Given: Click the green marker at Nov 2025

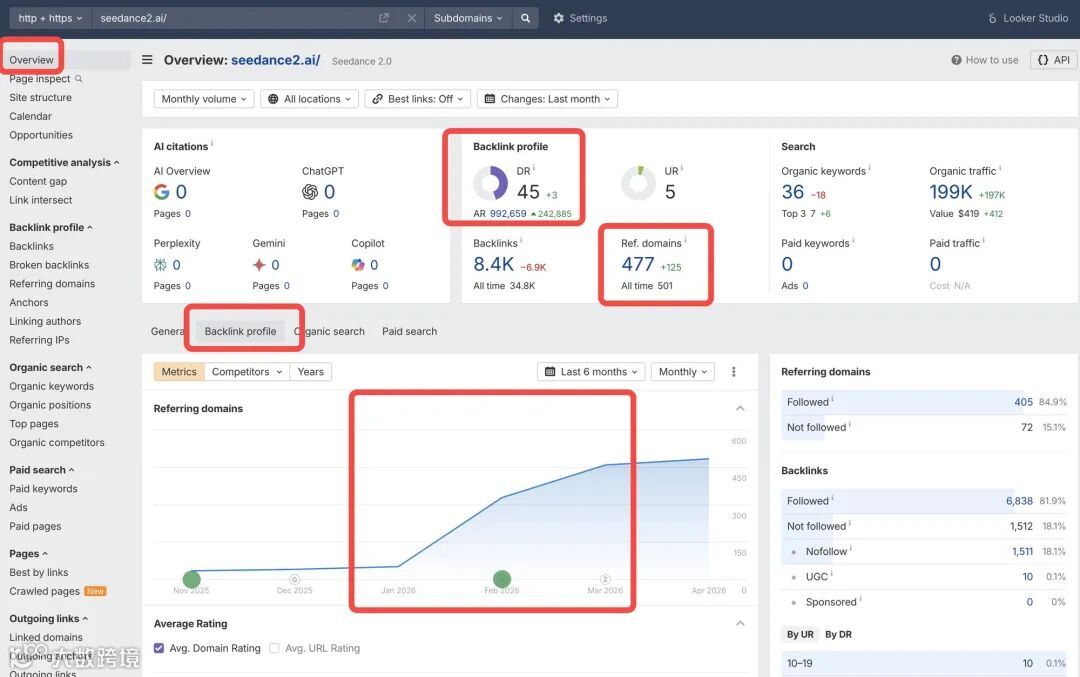Looking at the screenshot, I should (x=191, y=579).
